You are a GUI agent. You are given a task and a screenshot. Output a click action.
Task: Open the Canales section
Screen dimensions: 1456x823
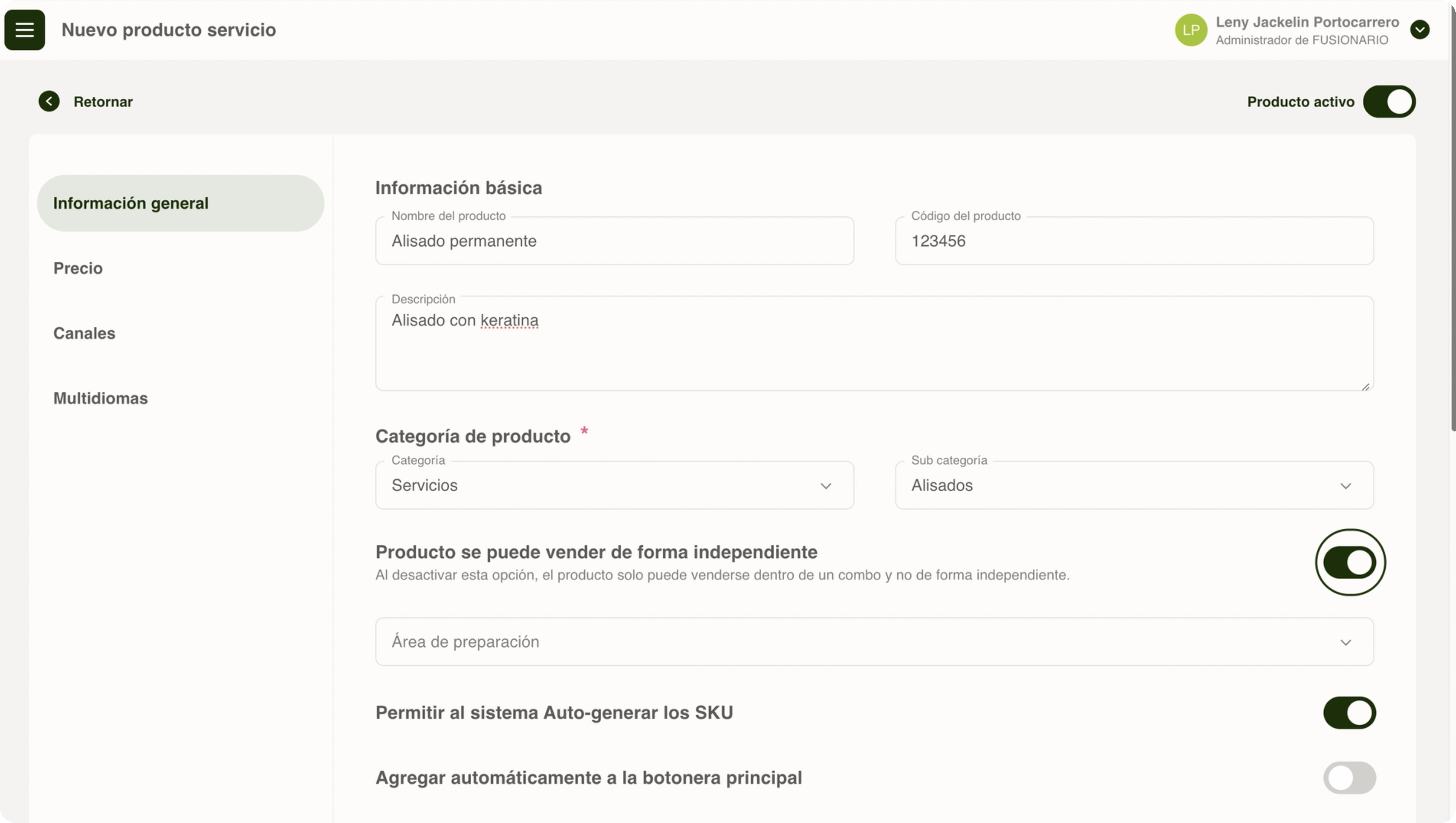click(x=84, y=334)
